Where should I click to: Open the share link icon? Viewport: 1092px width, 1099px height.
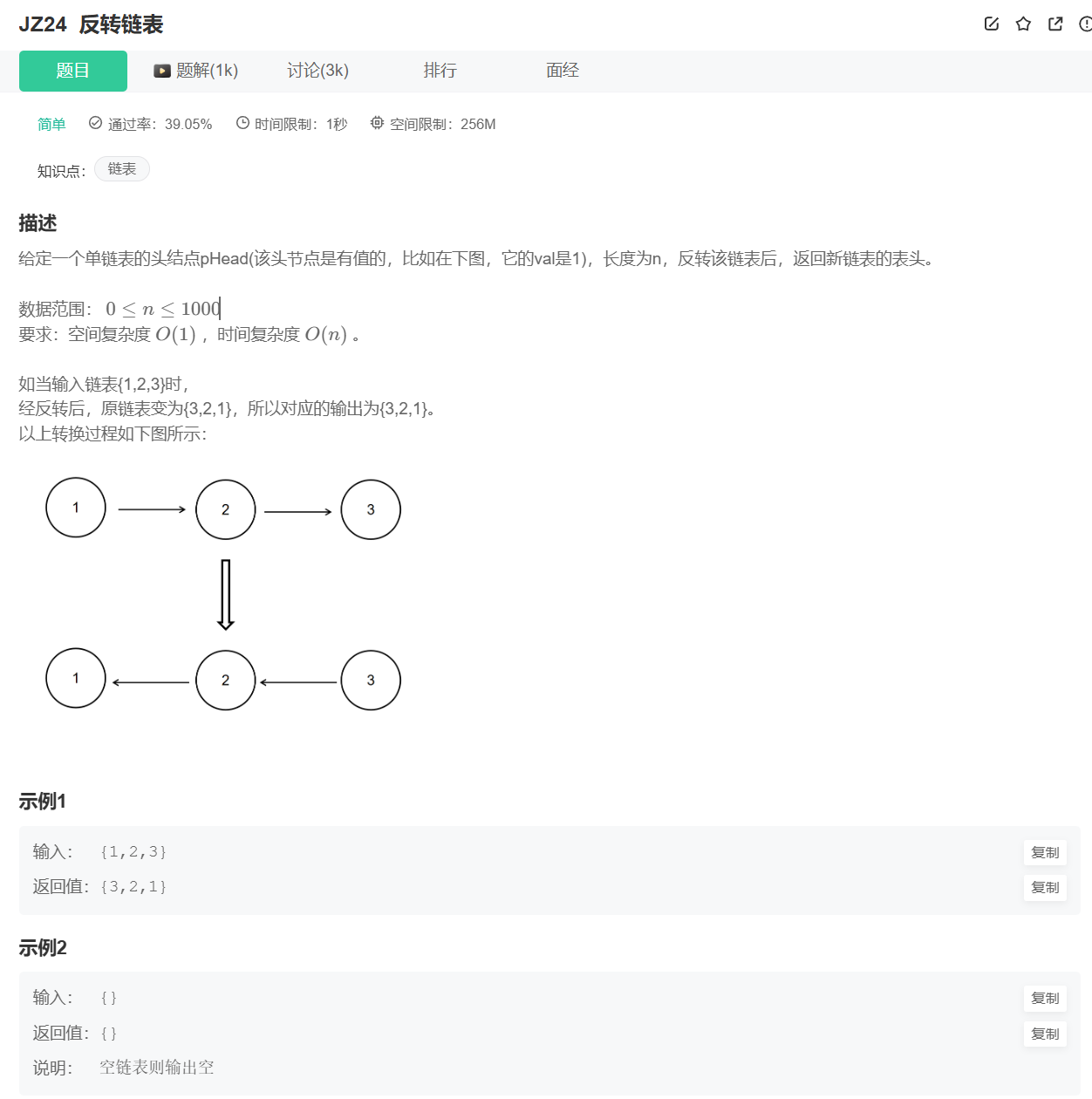pyautogui.click(x=1055, y=24)
